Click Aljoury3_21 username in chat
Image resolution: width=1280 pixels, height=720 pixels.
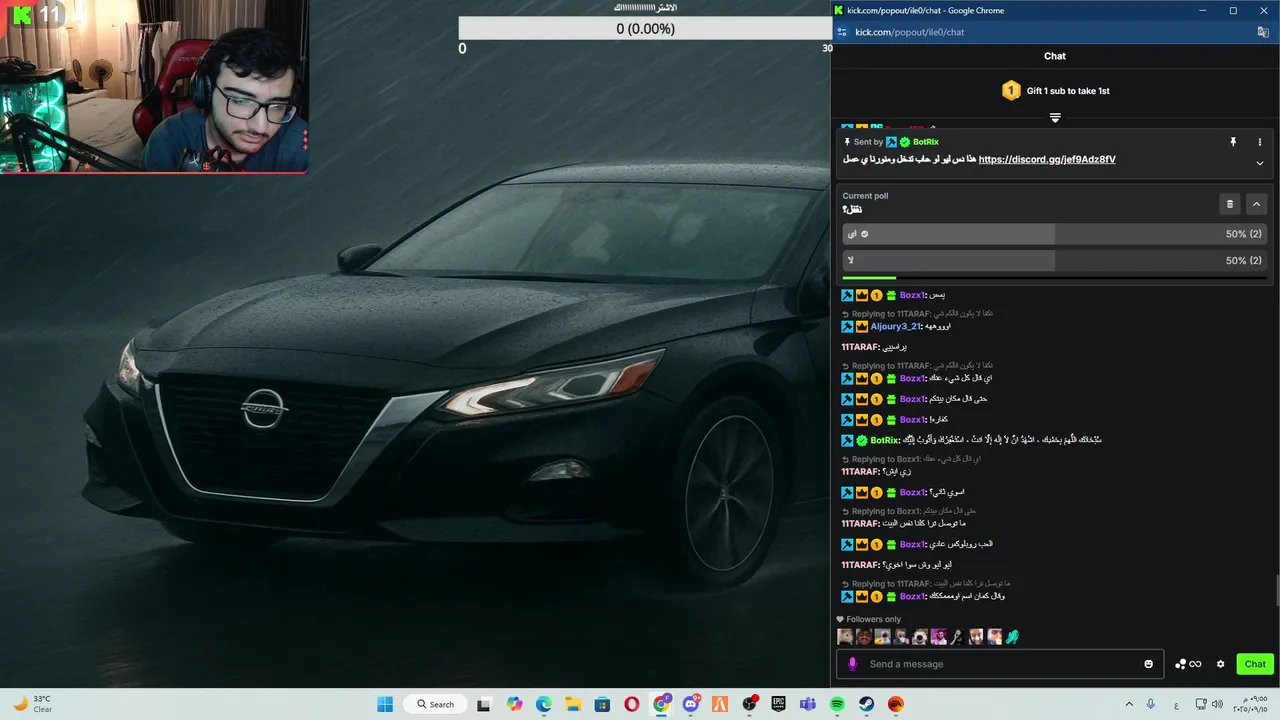pos(895,327)
